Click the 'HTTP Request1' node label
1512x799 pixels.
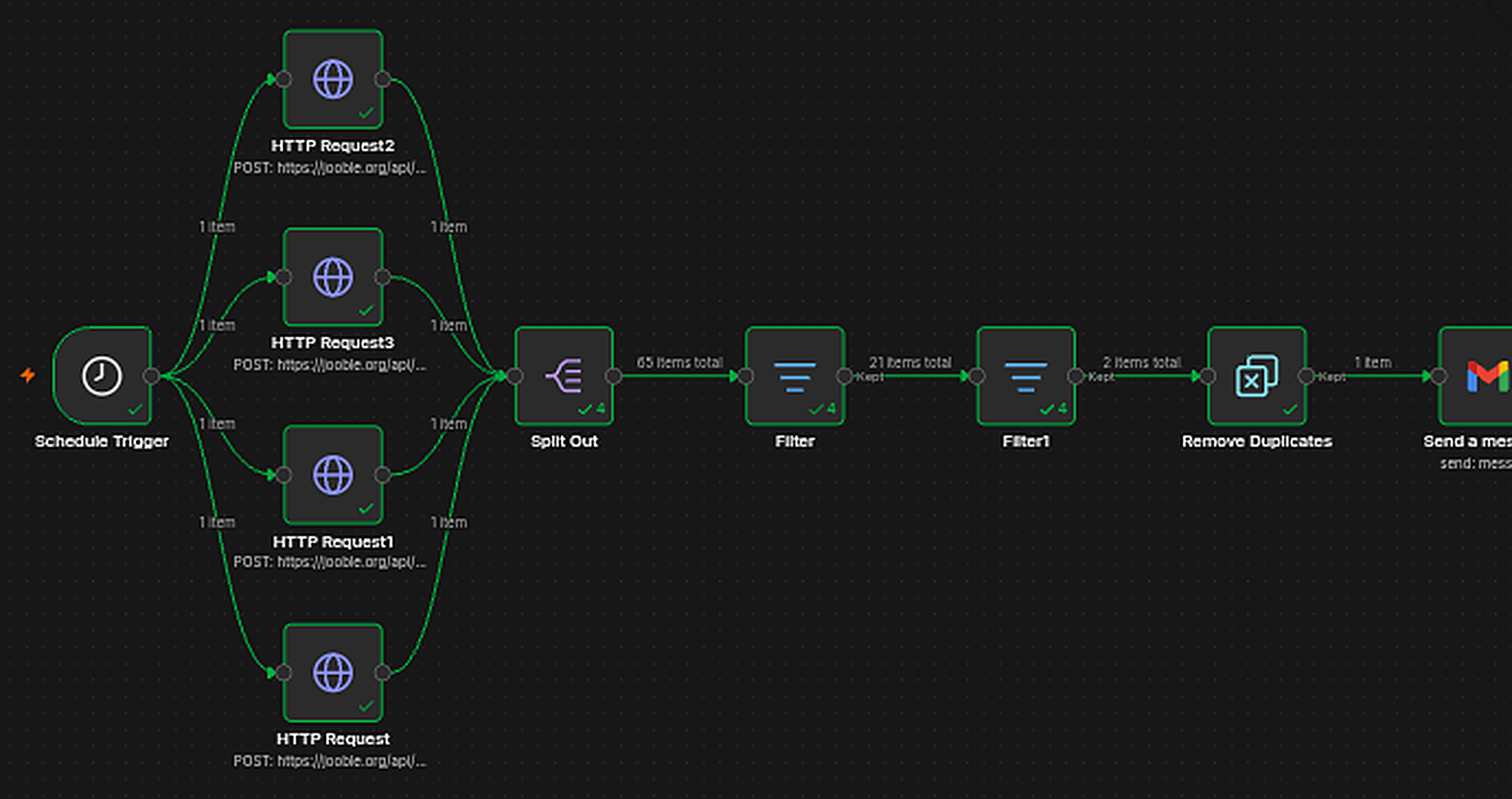333,541
